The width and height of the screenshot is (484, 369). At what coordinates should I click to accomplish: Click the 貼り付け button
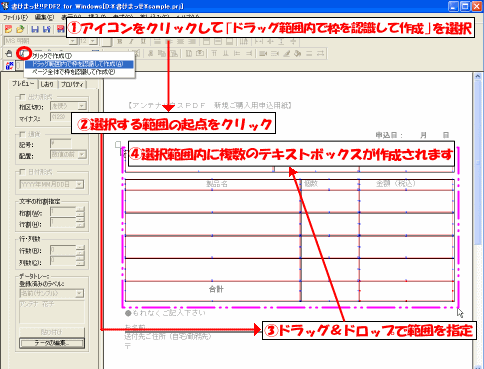52,332
